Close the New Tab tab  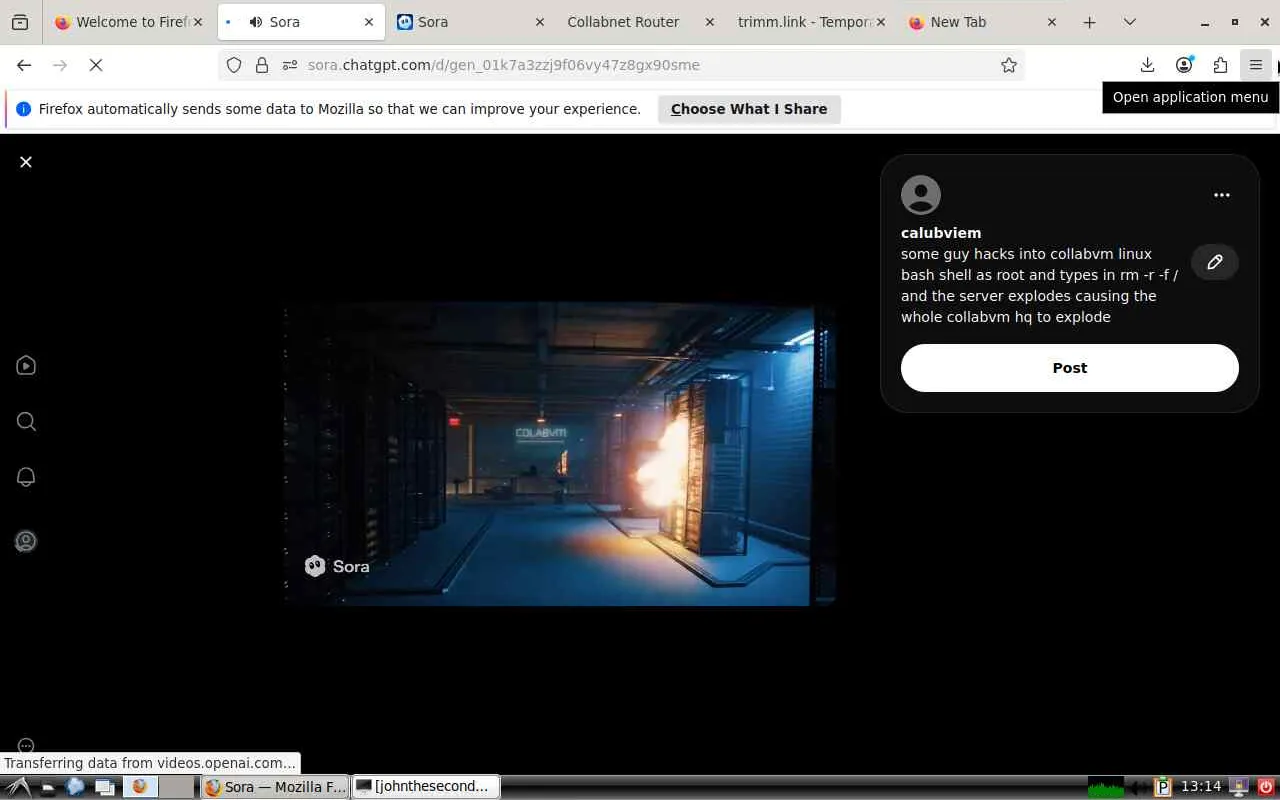1051,22
